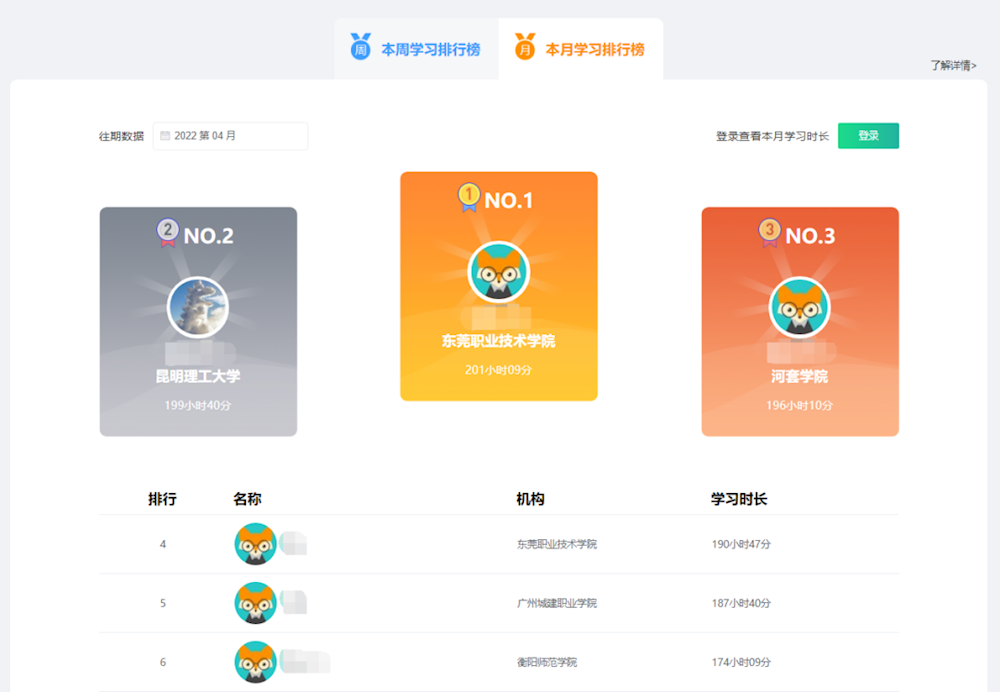Click 昆明理工大学 on the NO.2 card

pos(198,377)
